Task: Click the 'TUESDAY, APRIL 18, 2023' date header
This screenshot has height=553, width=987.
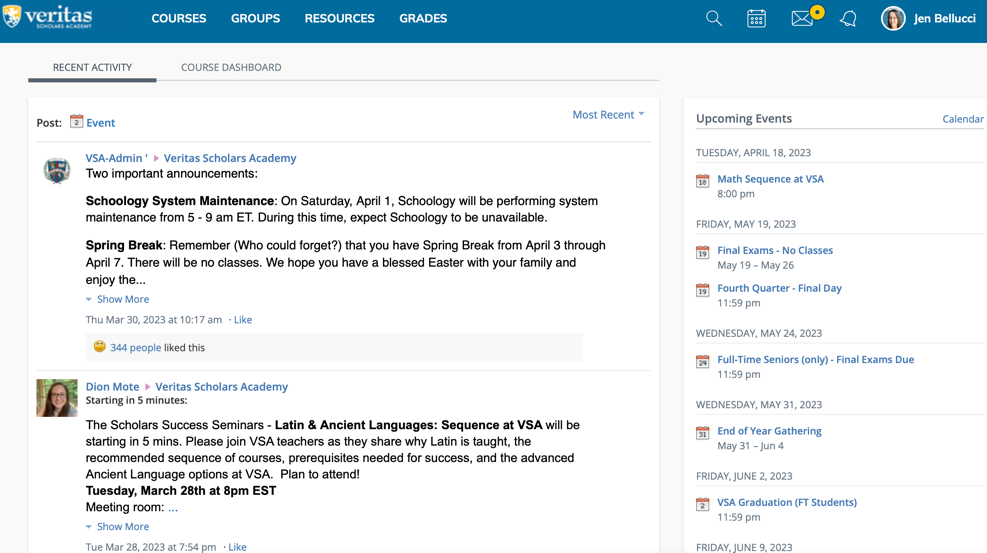Action: [753, 153]
